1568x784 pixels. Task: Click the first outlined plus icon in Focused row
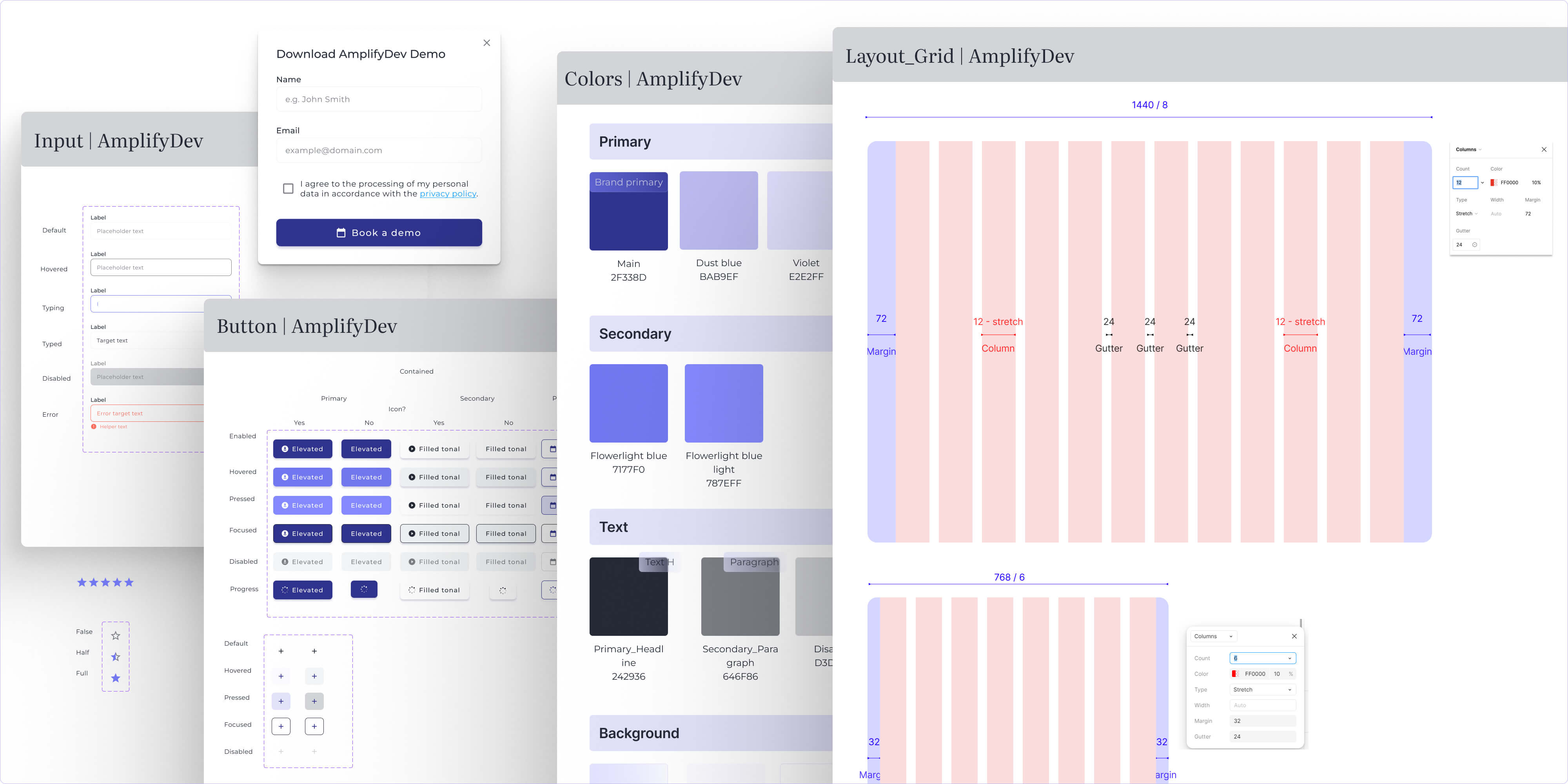point(281,726)
